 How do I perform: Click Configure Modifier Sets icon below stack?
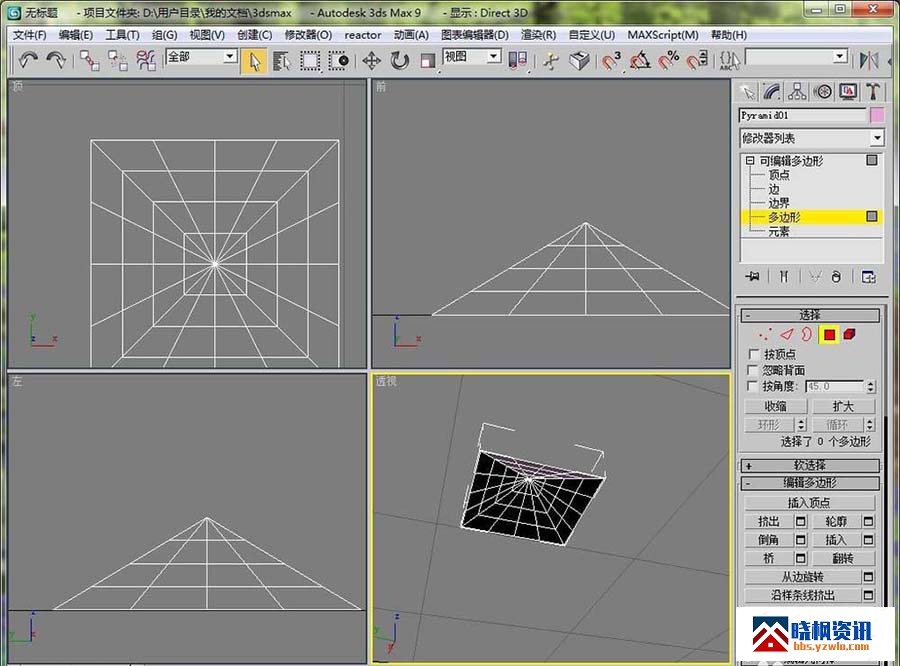tap(868, 277)
